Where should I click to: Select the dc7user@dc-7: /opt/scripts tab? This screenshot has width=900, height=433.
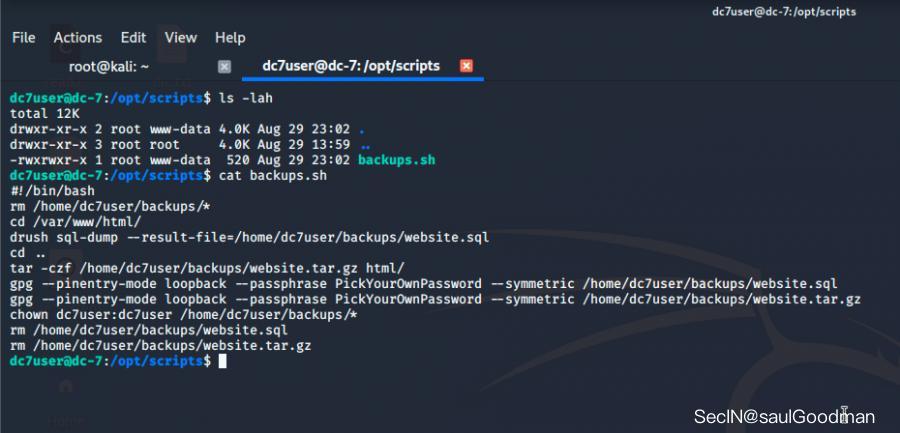350,66
